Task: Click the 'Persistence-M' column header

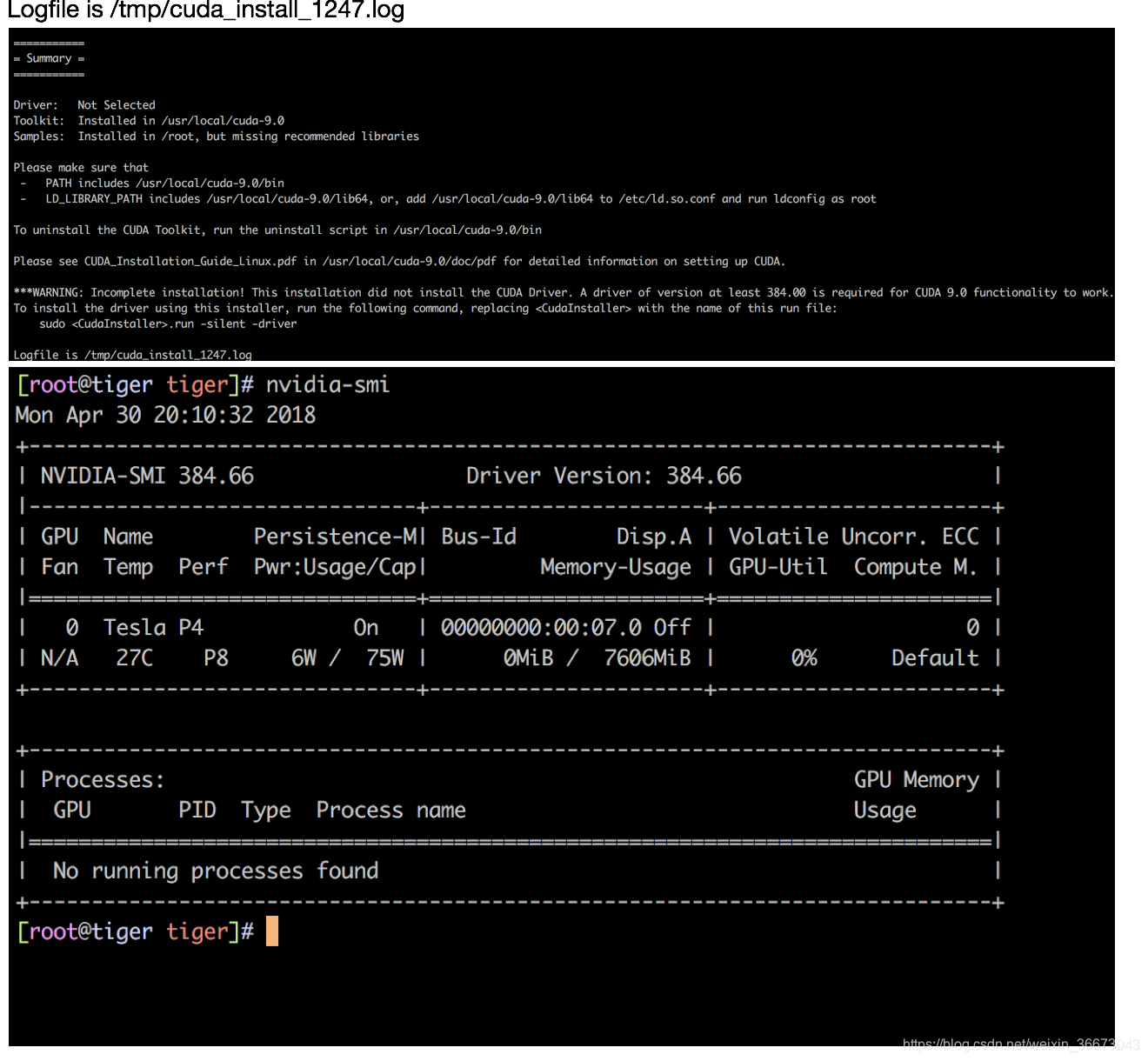Action: (x=336, y=537)
